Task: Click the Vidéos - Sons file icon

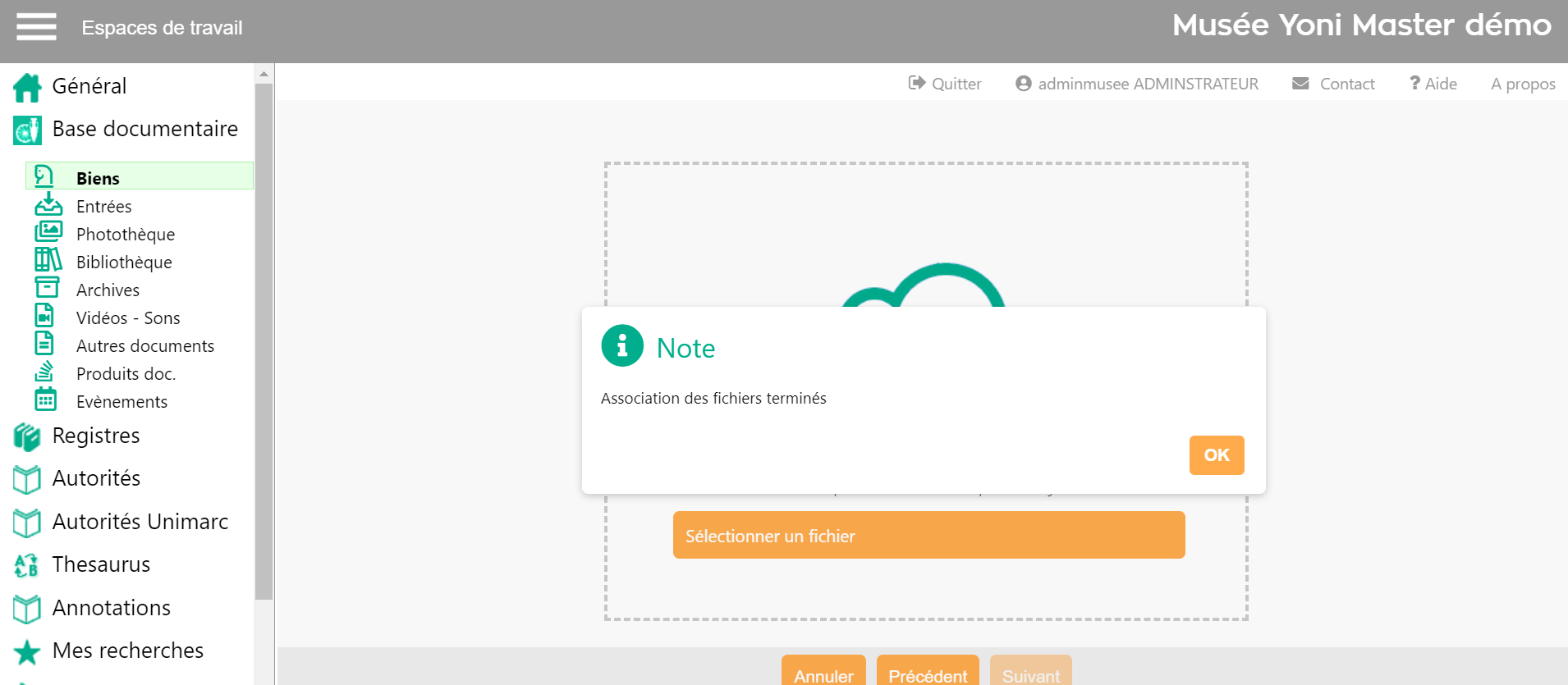Action: coord(44,316)
